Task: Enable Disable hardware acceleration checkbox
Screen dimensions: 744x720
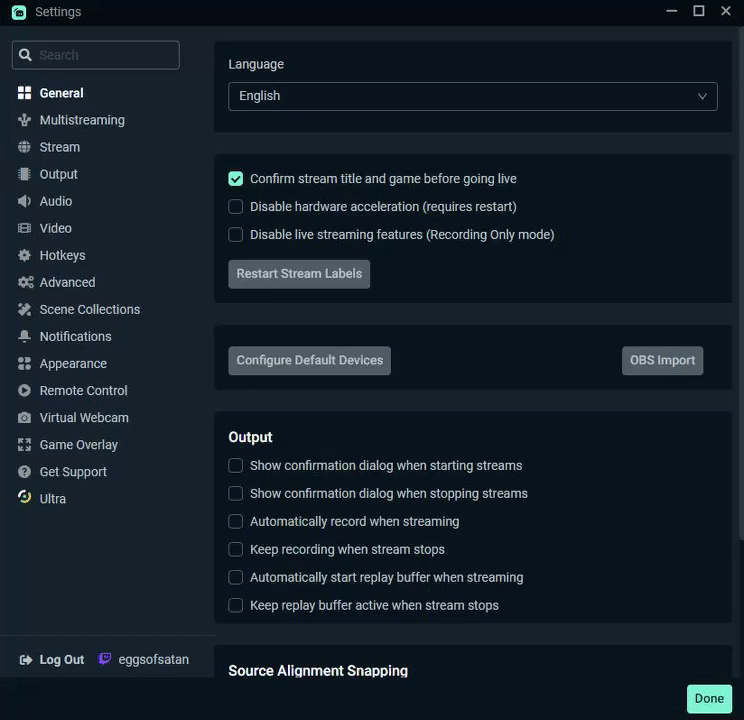Action: click(x=235, y=207)
